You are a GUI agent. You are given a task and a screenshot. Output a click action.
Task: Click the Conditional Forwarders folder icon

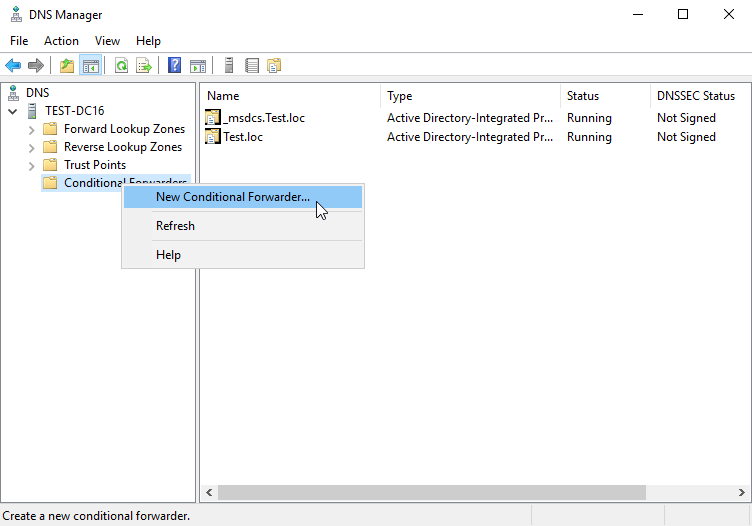(50, 183)
